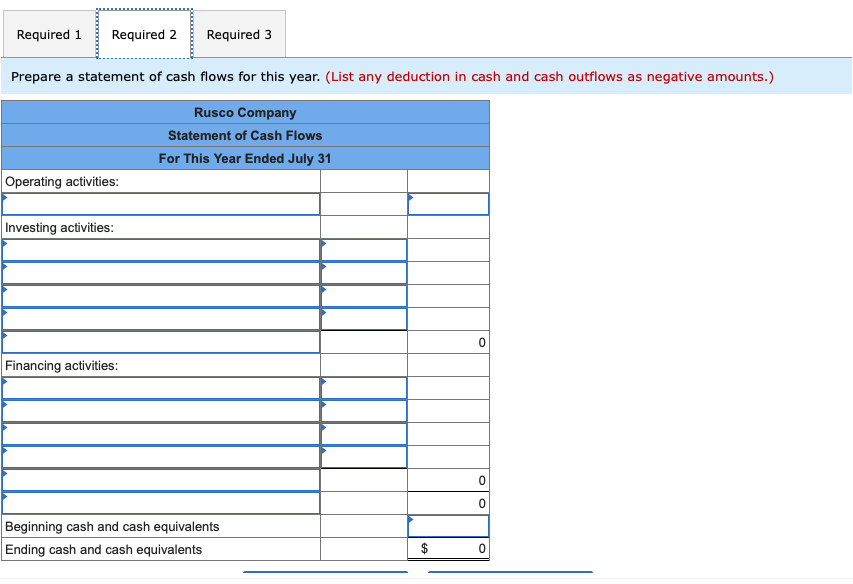Open the investing total label dropdown above Financing activities
The width and height of the screenshot is (853, 584).
pyautogui.click(x=161, y=342)
